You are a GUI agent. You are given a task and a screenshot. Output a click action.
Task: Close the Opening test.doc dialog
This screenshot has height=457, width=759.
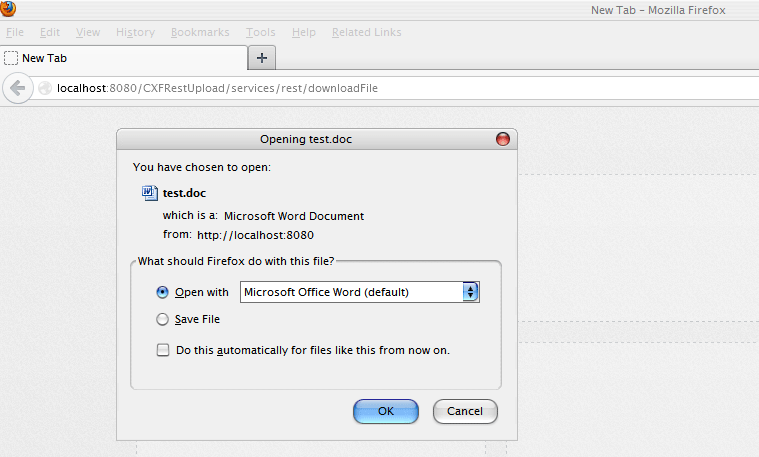[x=502, y=140]
